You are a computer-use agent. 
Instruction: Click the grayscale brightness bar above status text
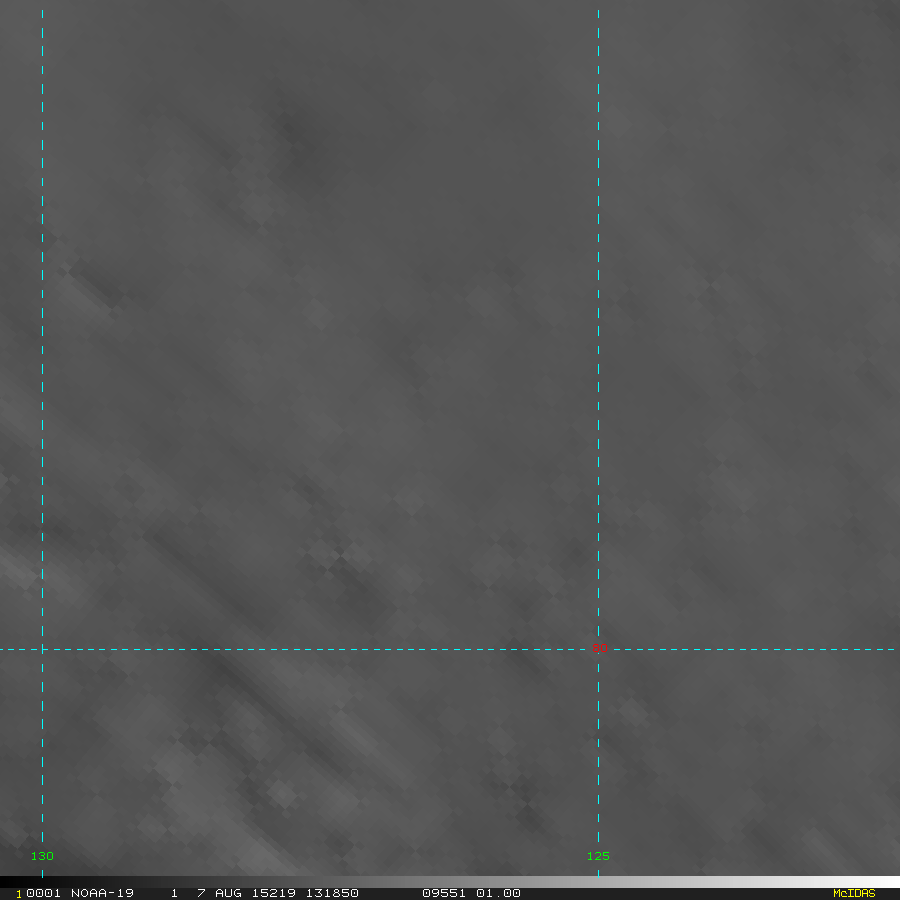450,882
